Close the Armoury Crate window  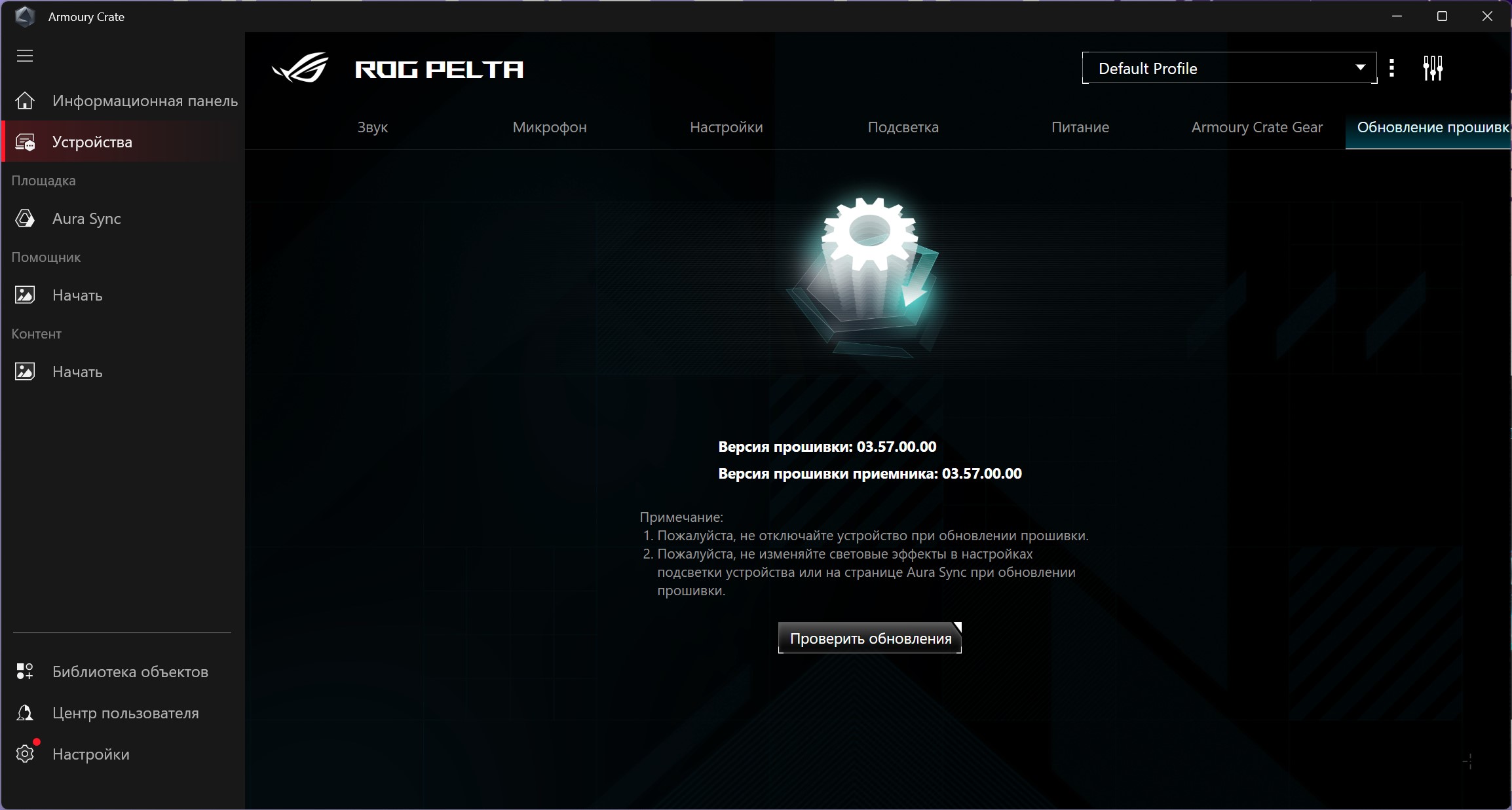coord(1487,16)
